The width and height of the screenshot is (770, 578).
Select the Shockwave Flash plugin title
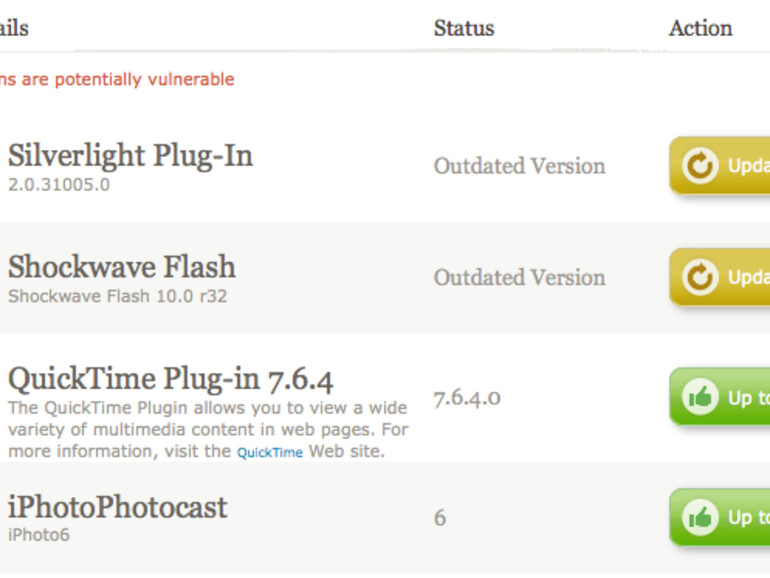(122, 267)
